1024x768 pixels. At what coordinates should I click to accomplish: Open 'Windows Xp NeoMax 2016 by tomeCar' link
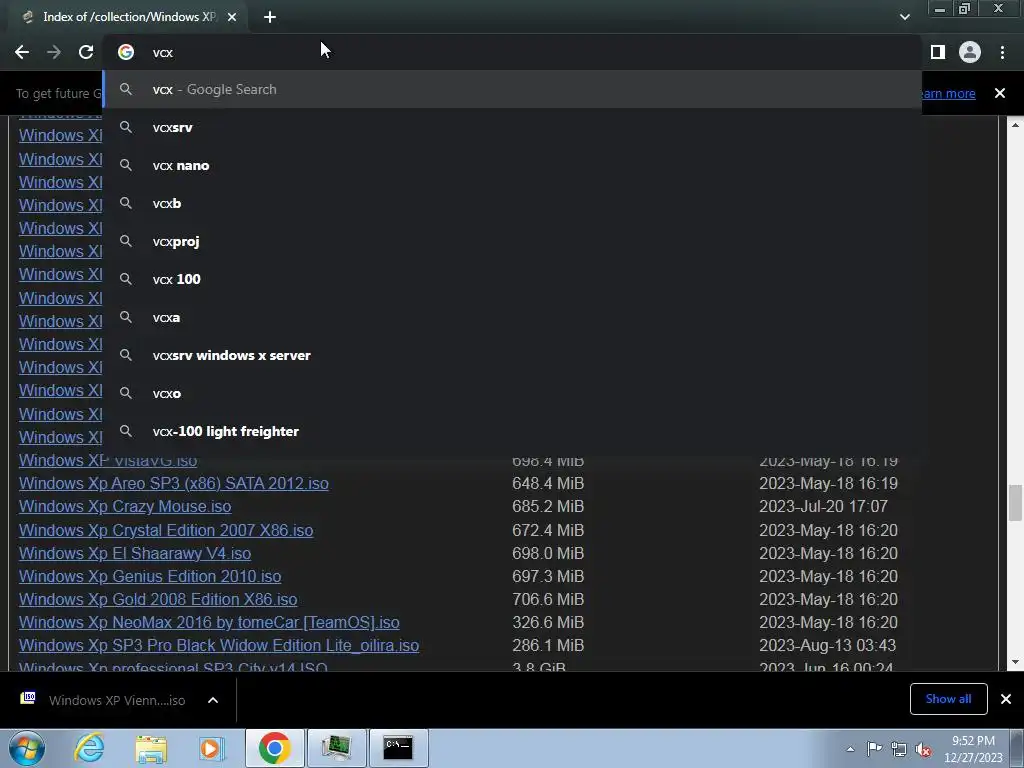(209, 622)
